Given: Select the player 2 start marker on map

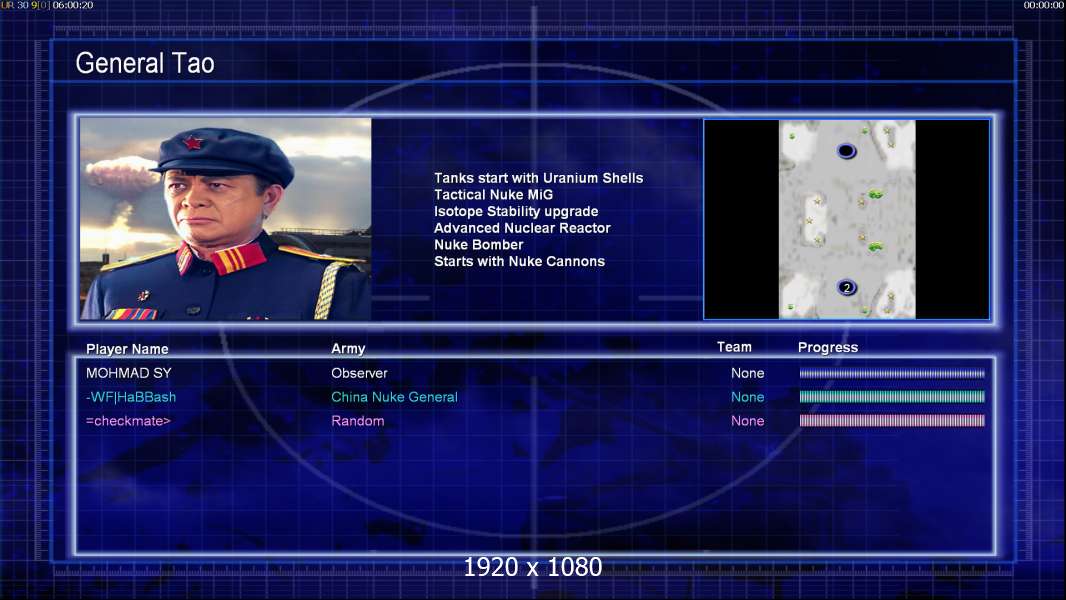Looking at the screenshot, I should pyautogui.click(x=846, y=287).
